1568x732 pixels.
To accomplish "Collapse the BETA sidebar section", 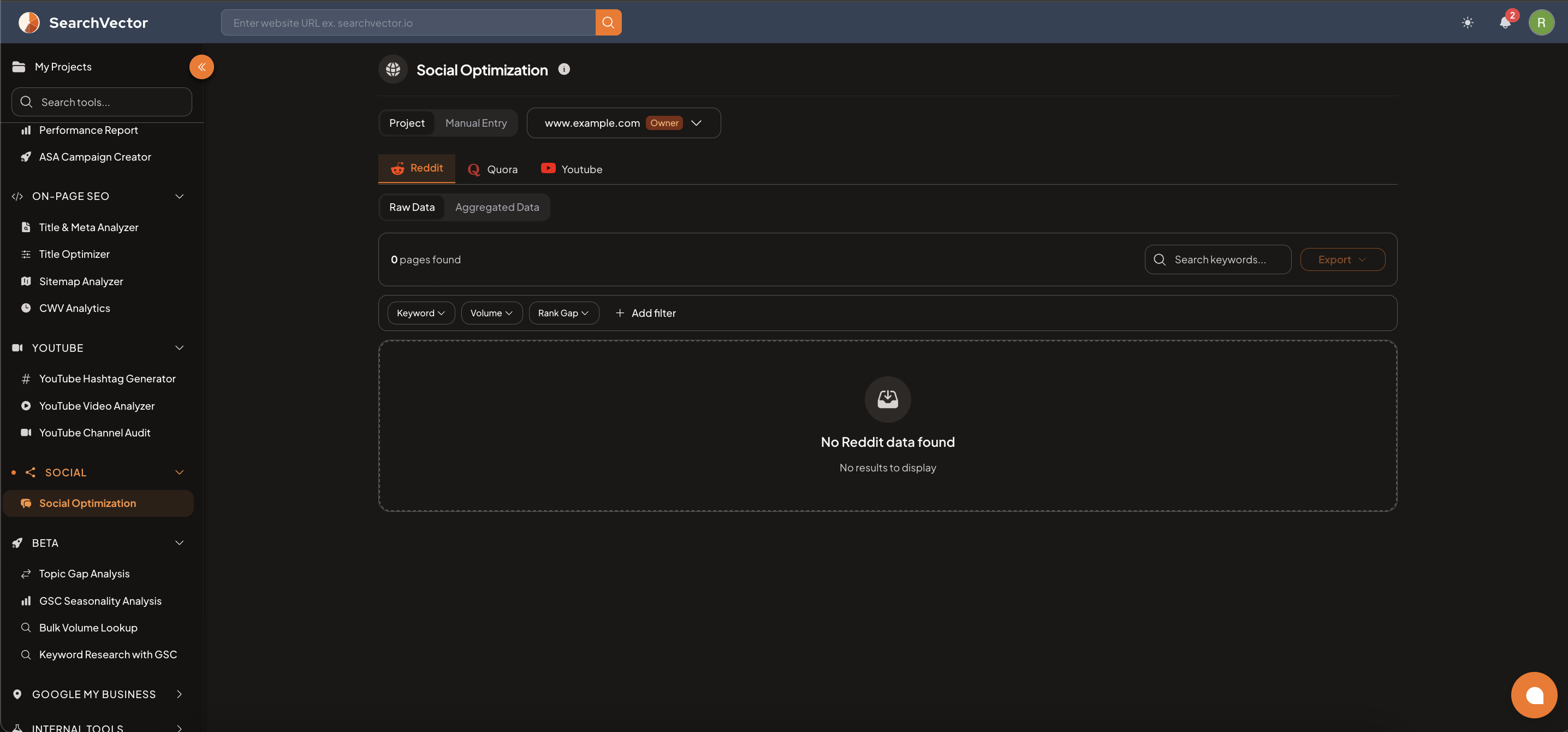I will point(179,542).
